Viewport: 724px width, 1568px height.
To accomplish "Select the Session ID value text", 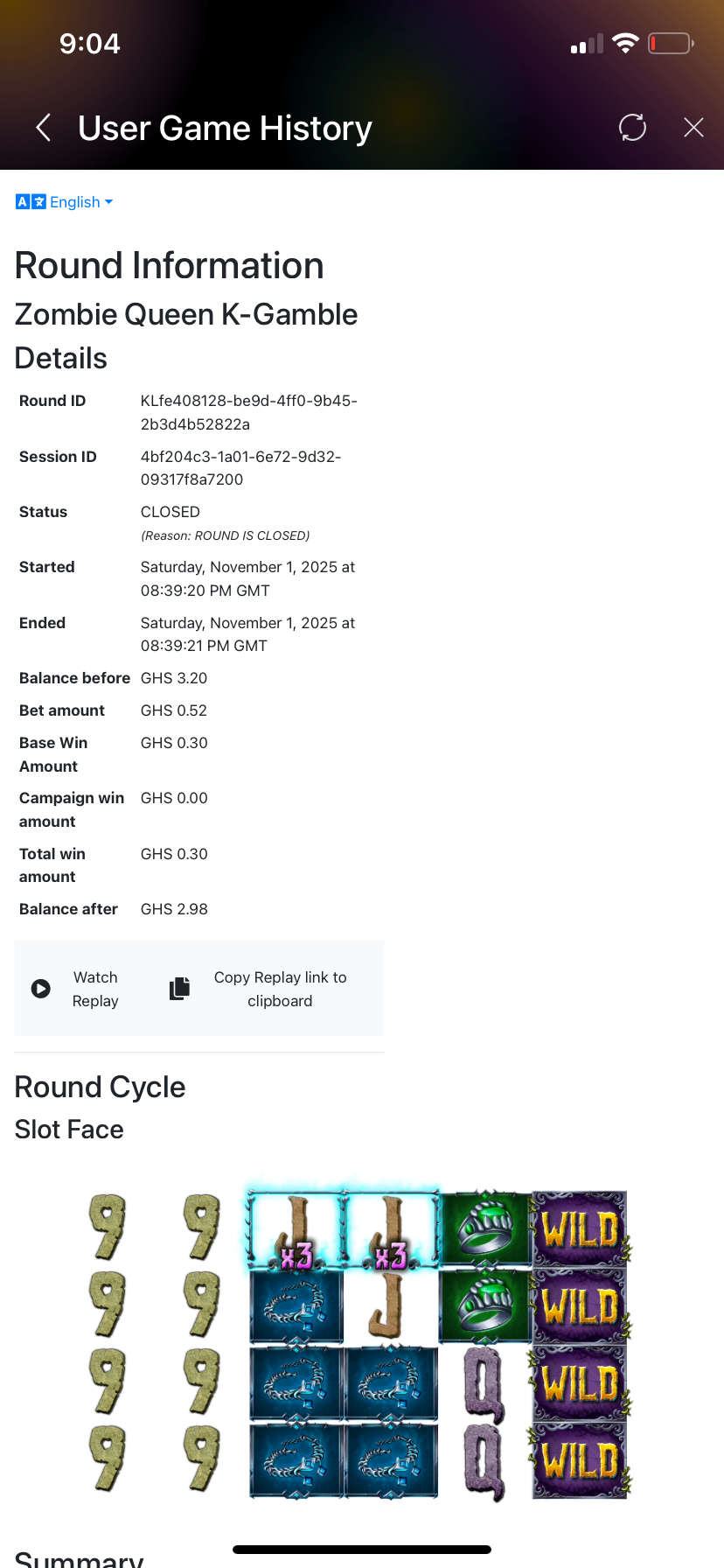I will point(240,468).
